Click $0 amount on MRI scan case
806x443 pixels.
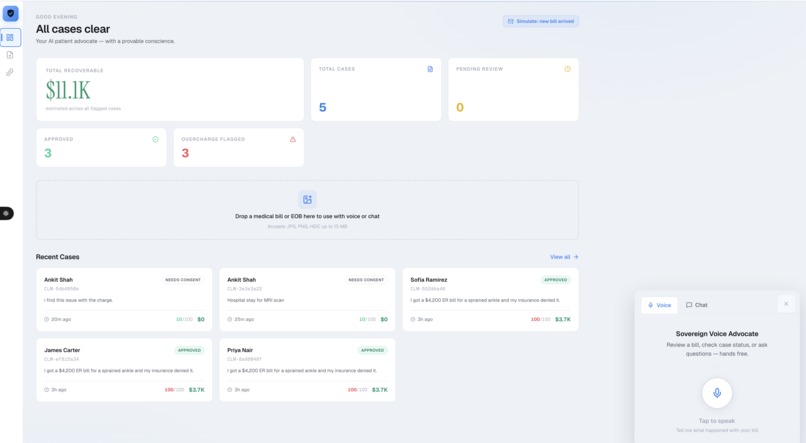coord(384,319)
